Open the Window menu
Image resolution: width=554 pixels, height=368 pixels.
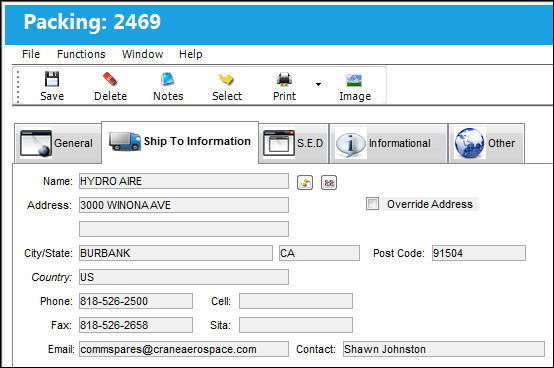[x=142, y=54]
